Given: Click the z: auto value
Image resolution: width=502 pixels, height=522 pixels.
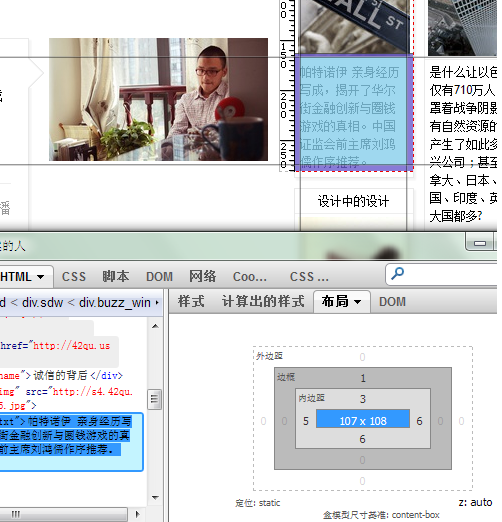Looking at the screenshot, I should (x=475, y=502).
